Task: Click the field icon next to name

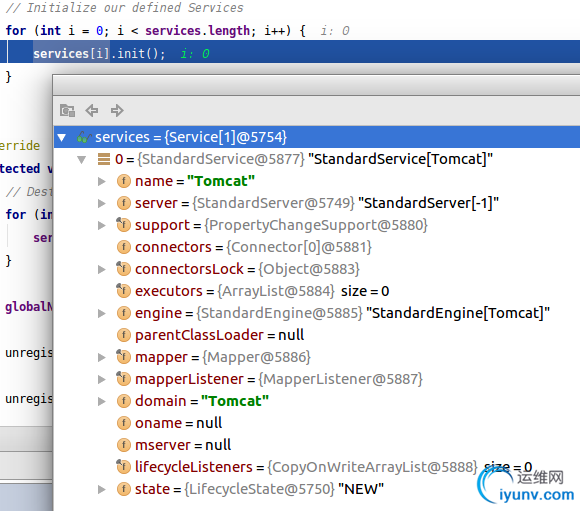Action: tap(124, 181)
